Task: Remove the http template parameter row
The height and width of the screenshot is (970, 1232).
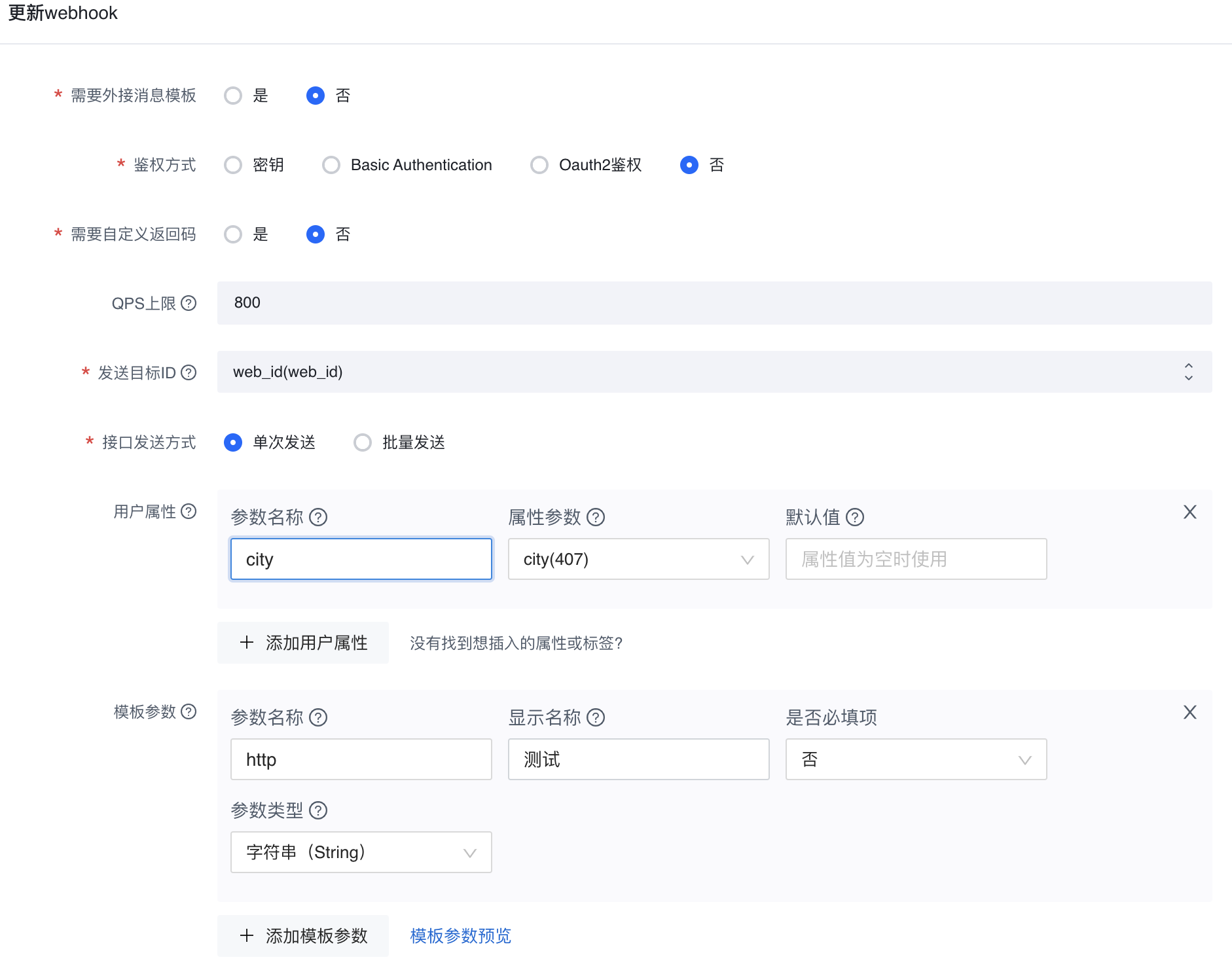Action: click(1189, 712)
